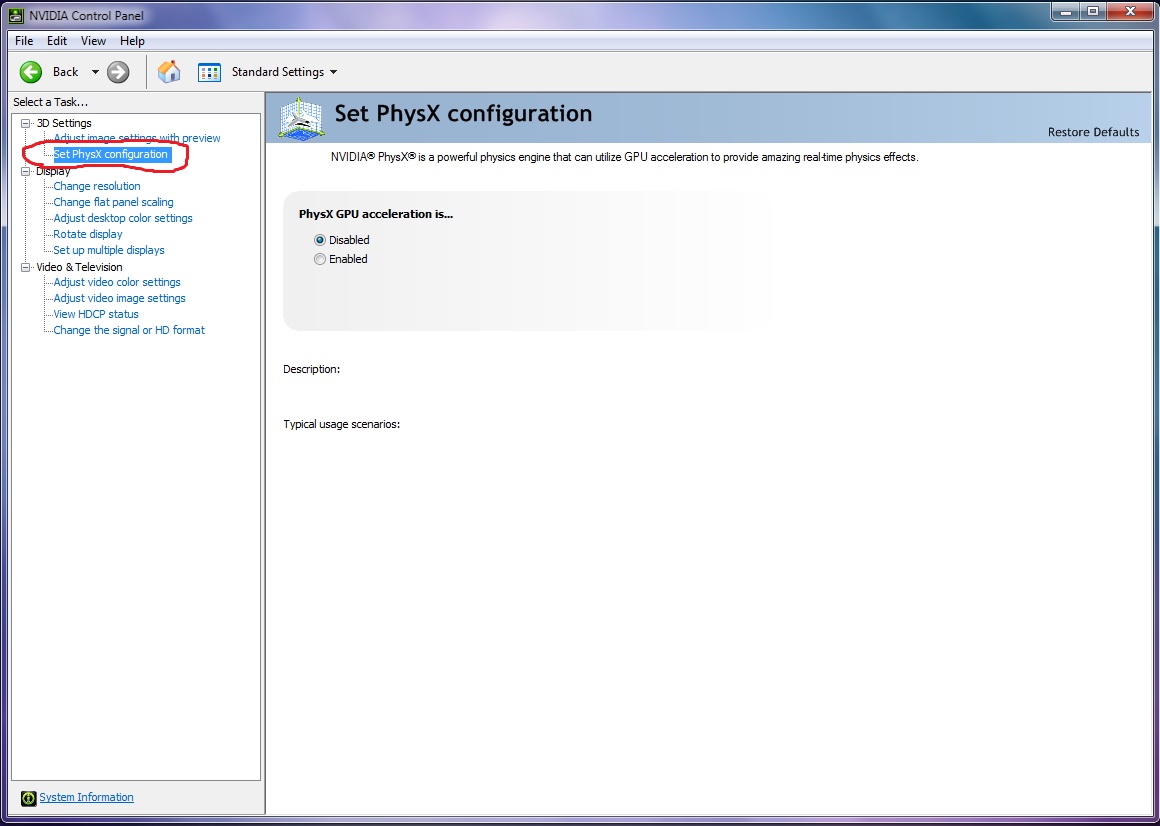The image size is (1160, 826).
Task: Click the Video & Television category label
Action: click(x=79, y=267)
